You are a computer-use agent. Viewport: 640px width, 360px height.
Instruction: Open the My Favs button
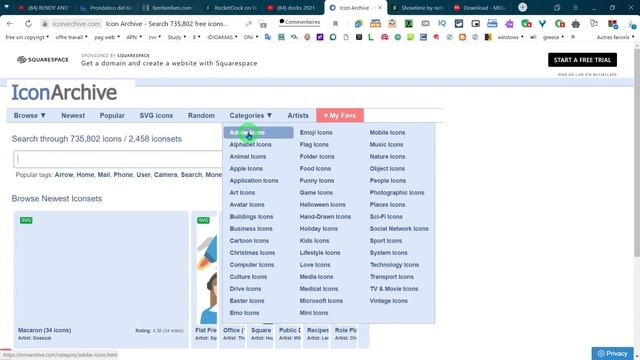pyautogui.click(x=340, y=116)
